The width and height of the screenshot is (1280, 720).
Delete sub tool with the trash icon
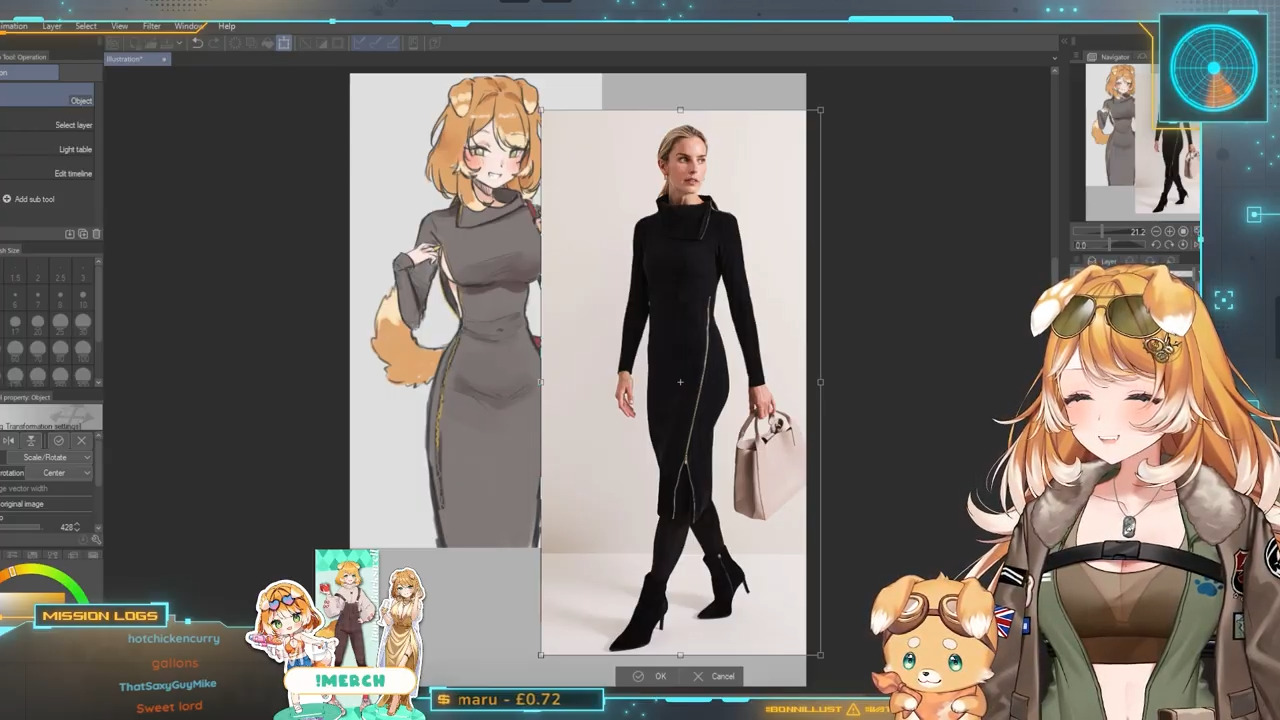(x=96, y=234)
